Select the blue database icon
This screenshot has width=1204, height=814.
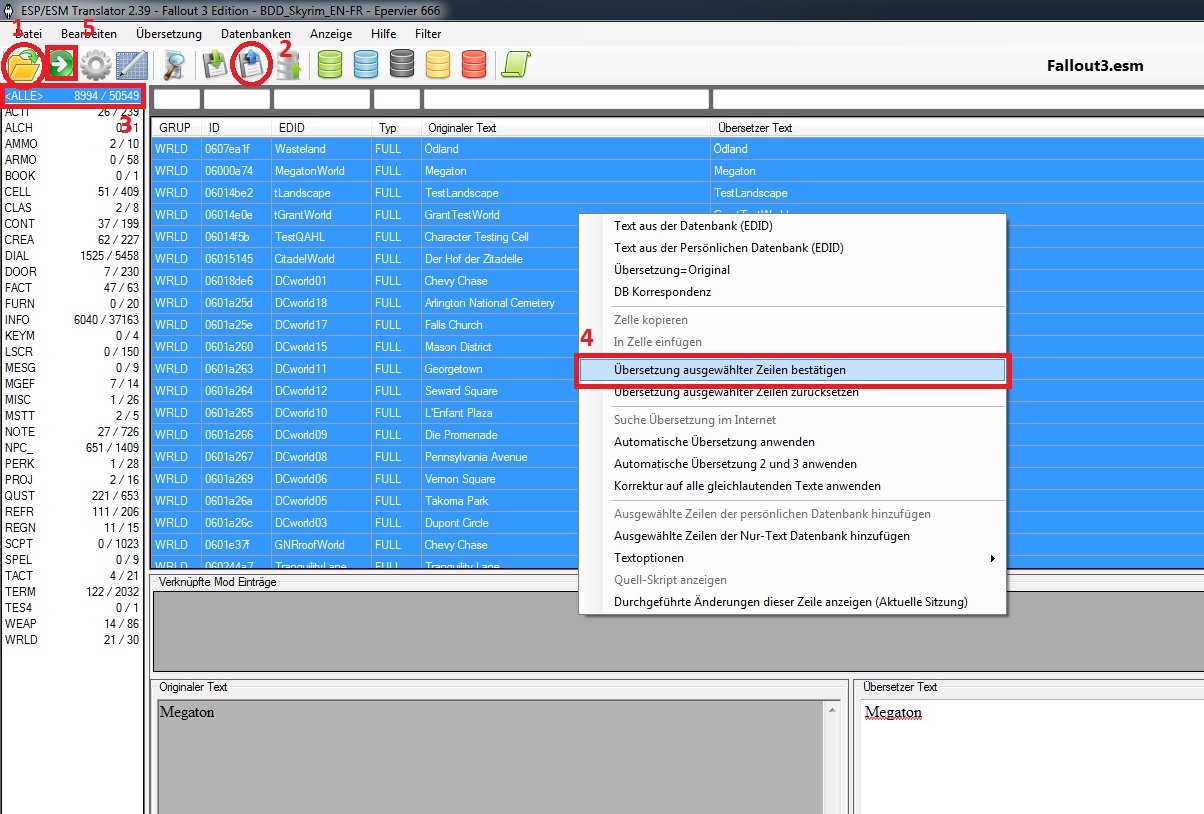pos(366,66)
